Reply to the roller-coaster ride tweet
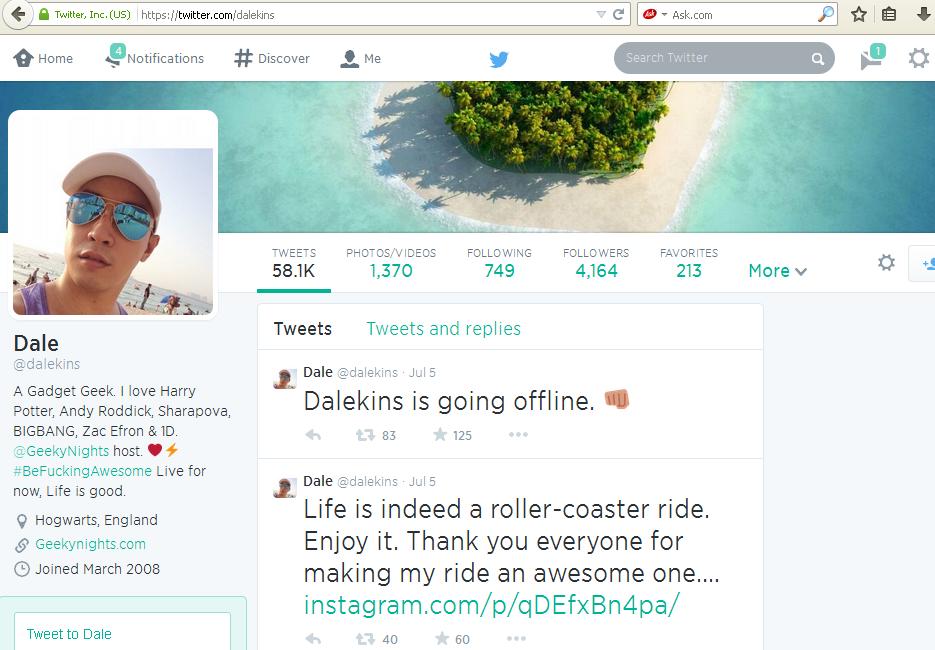The image size is (935, 650). (x=313, y=639)
